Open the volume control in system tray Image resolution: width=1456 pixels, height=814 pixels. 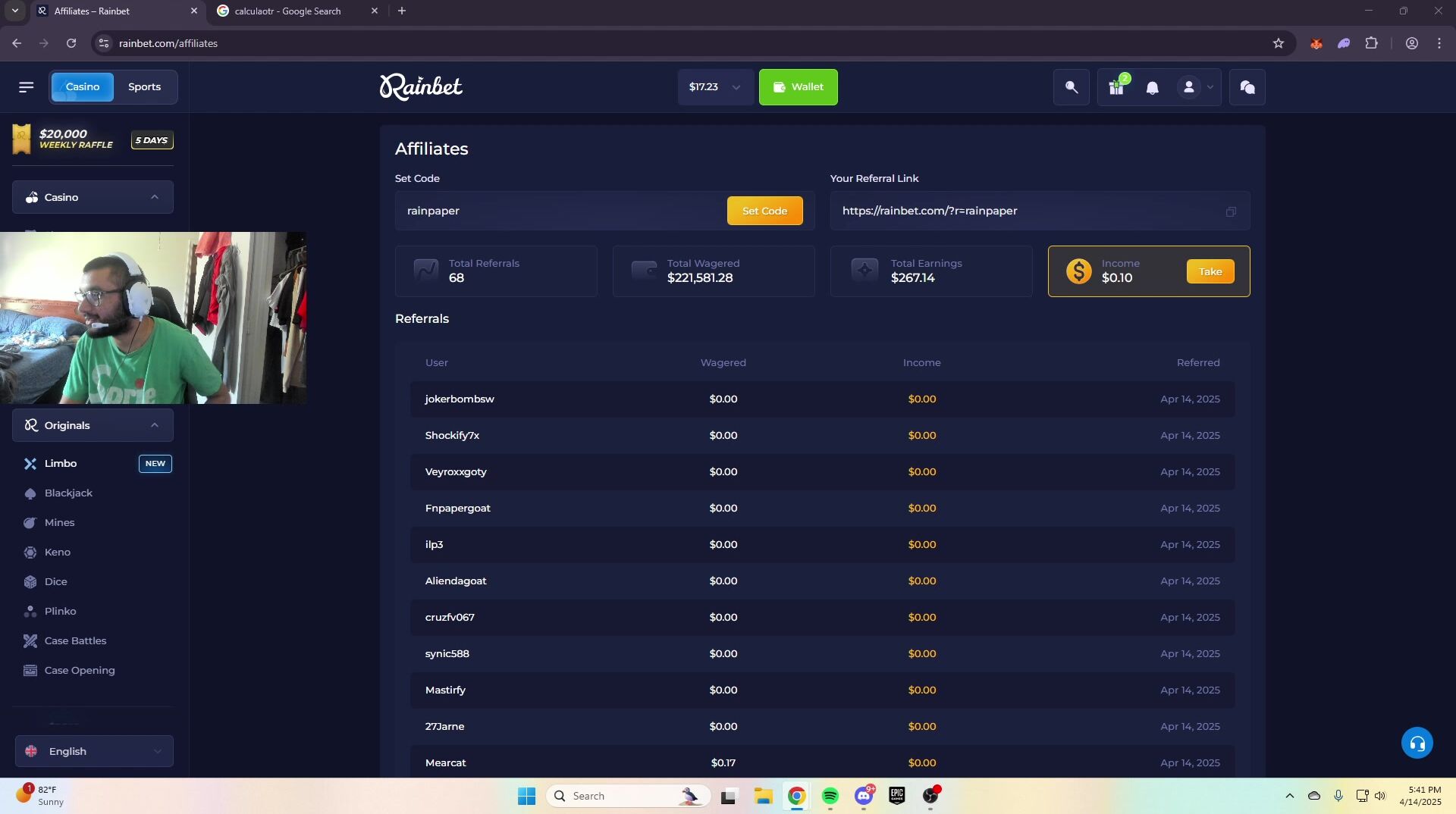point(1379,796)
